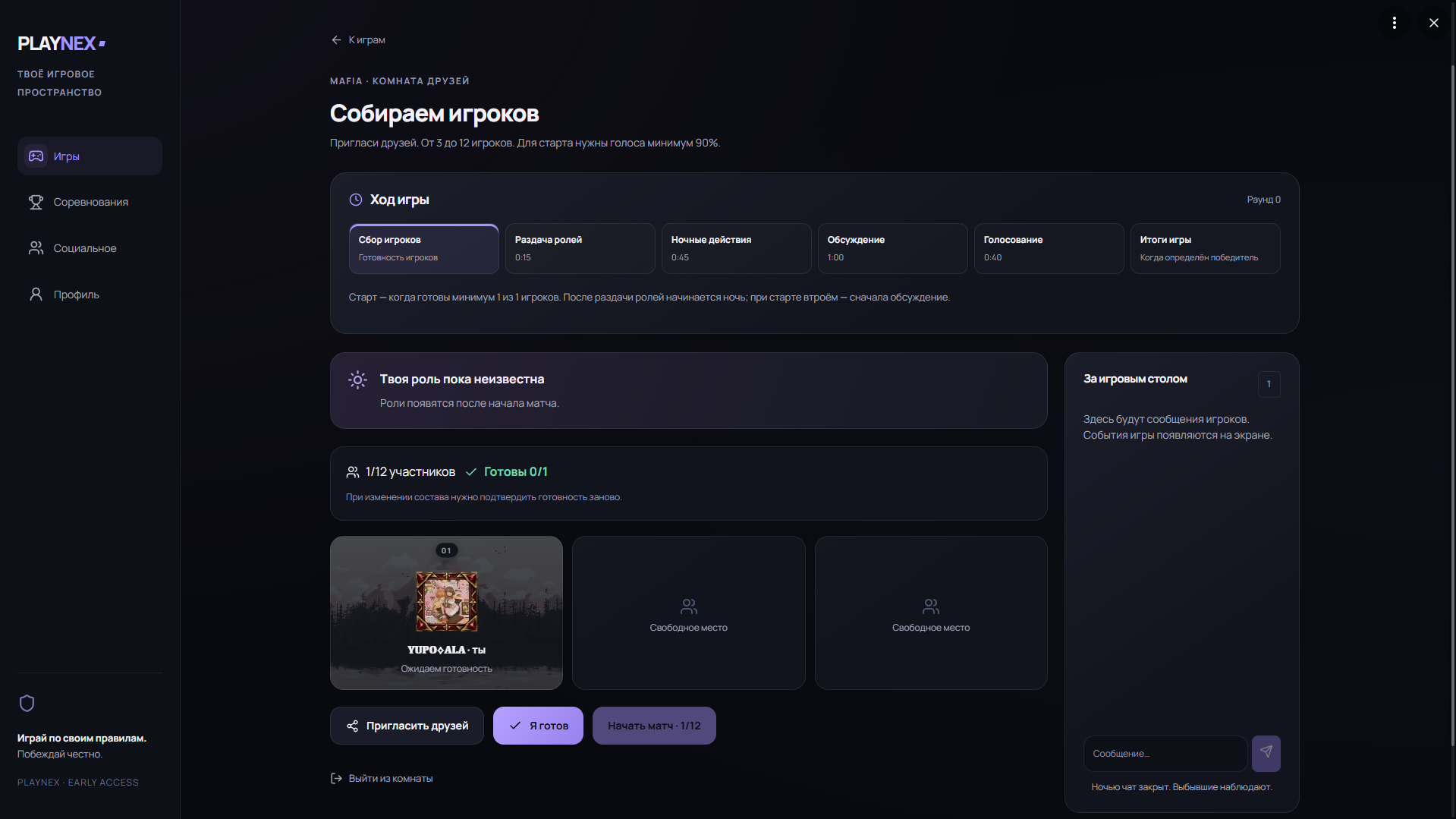Go to Социальное section
Screen dimensions: 1456x819
90,248
